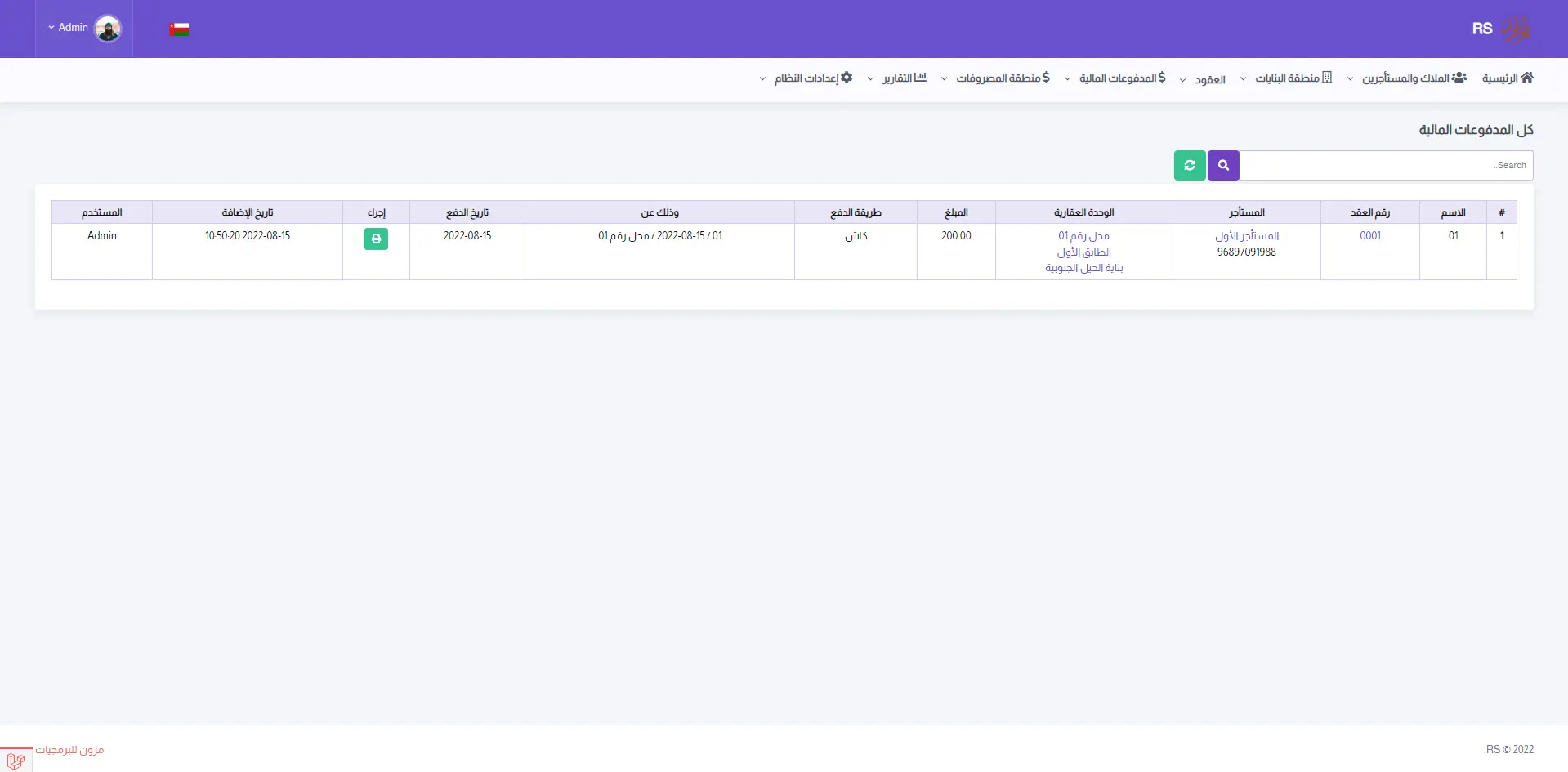Click the purple search magnifier button
The width and height of the screenshot is (1568, 772).
point(1223,165)
